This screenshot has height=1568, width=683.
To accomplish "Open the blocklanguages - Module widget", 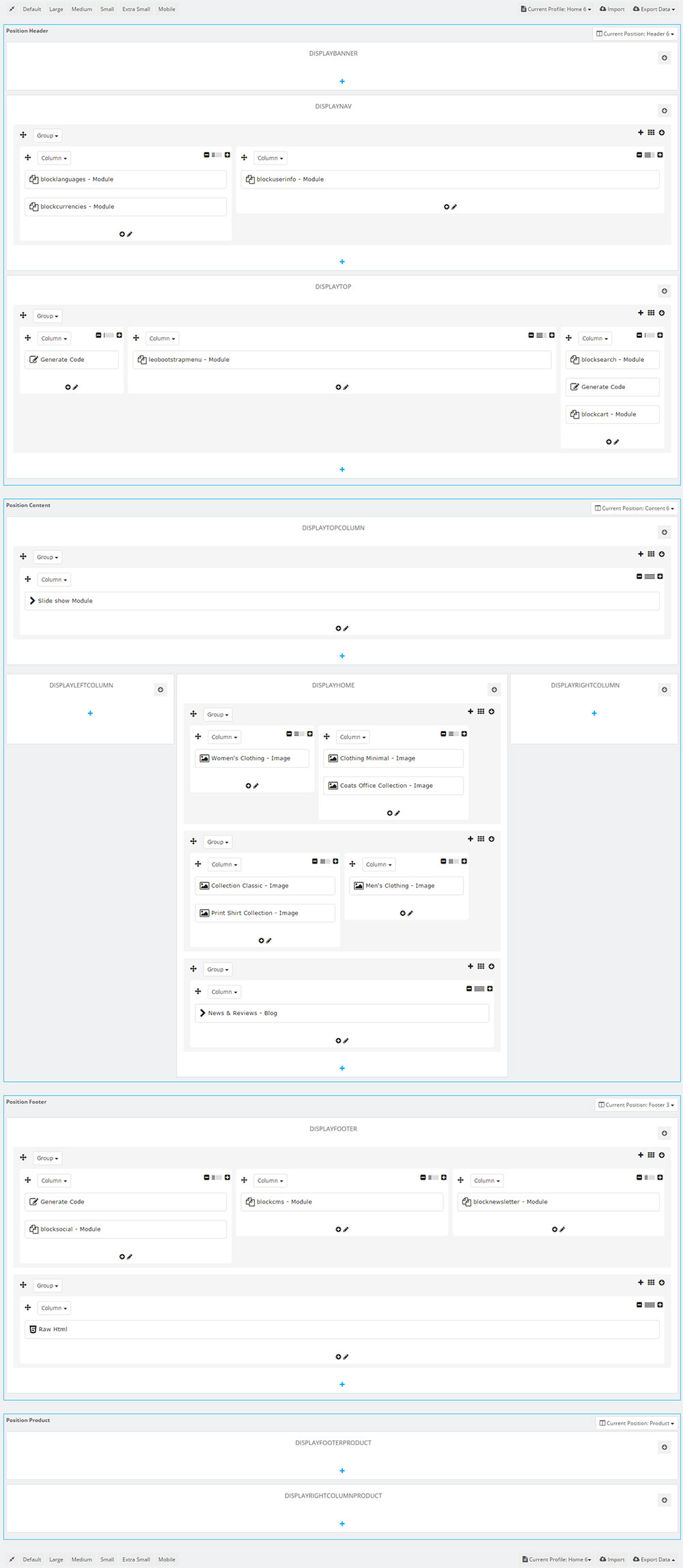I will click(126, 180).
